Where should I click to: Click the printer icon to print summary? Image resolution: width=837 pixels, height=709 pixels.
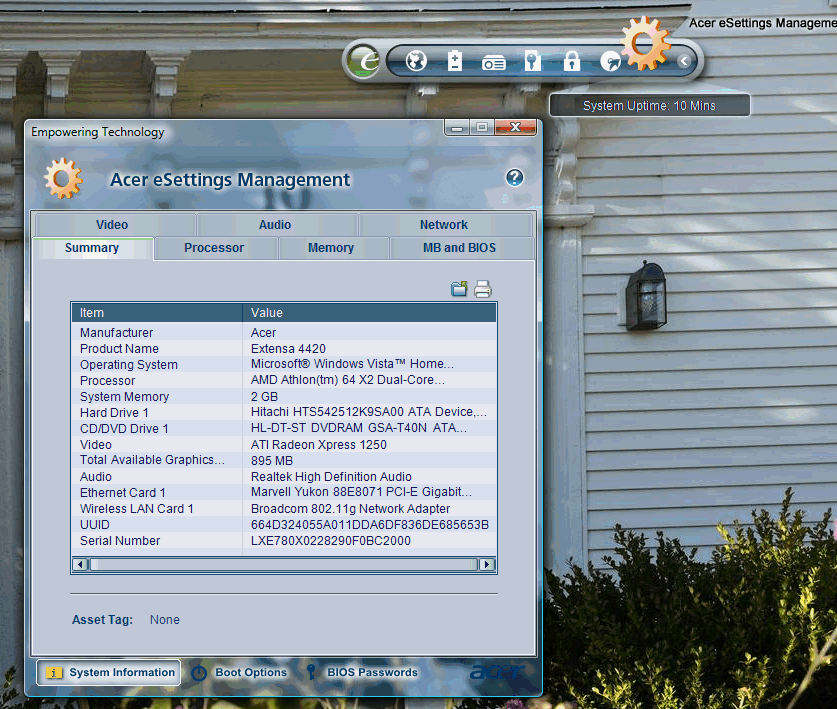coord(483,289)
